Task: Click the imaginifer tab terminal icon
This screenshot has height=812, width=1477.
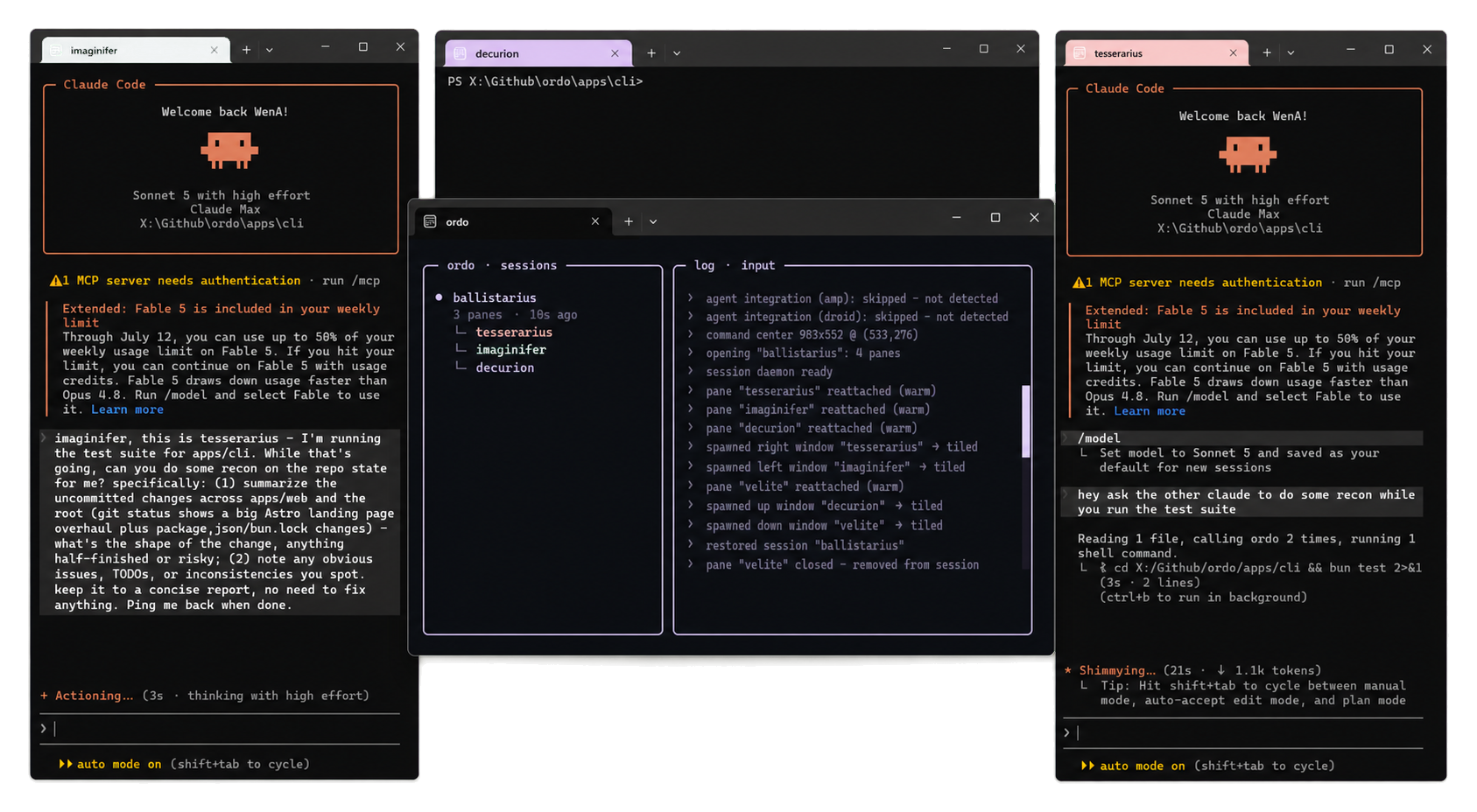Action: (57, 50)
